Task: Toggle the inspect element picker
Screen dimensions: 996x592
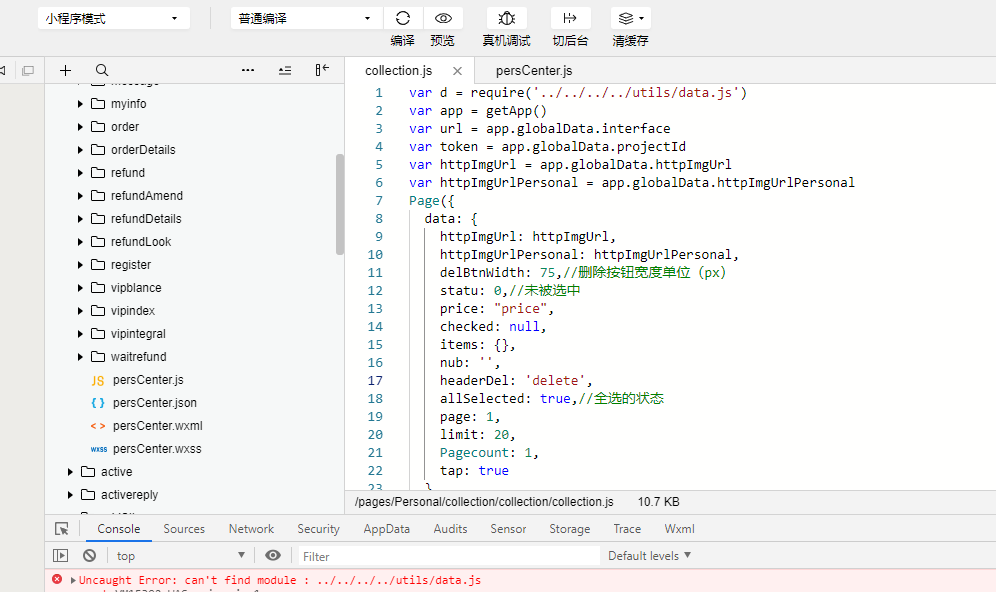Action: (x=62, y=529)
